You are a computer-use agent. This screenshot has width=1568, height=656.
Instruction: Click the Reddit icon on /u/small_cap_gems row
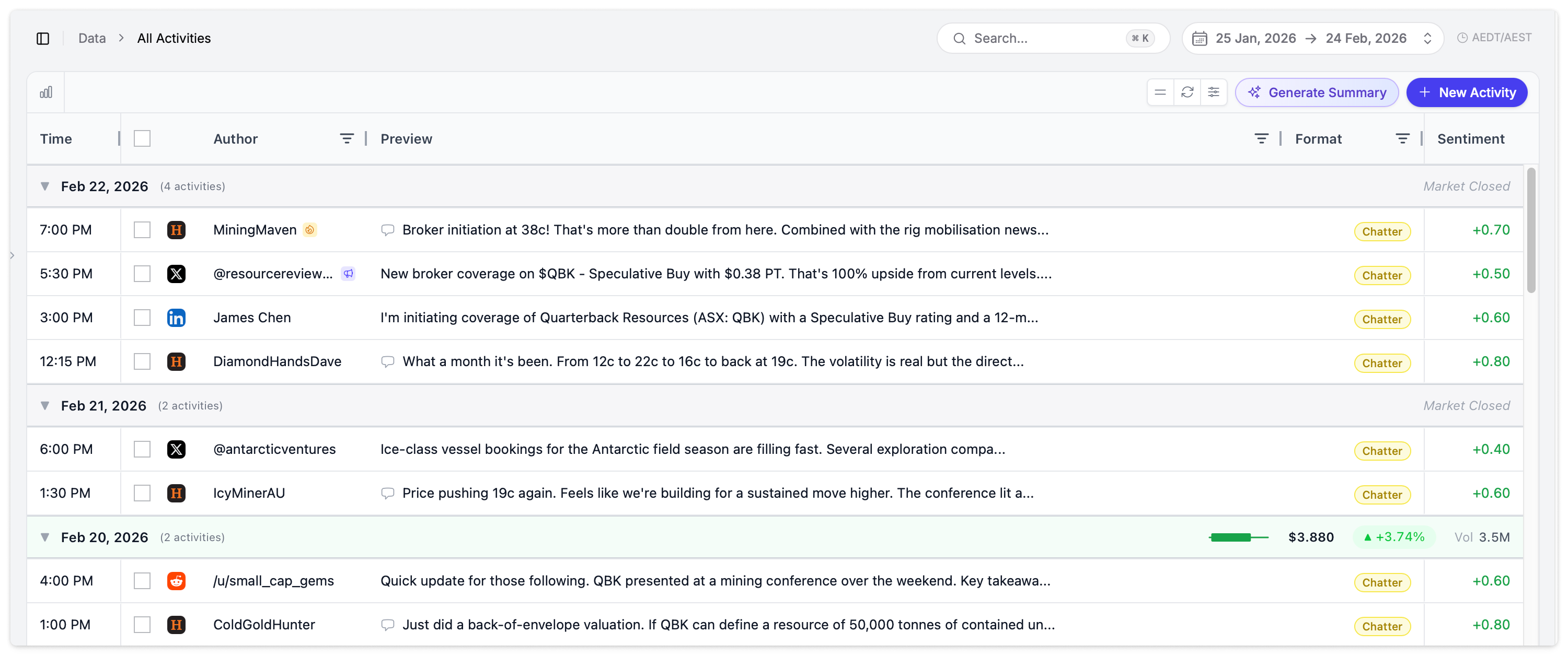[x=177, y=581]
